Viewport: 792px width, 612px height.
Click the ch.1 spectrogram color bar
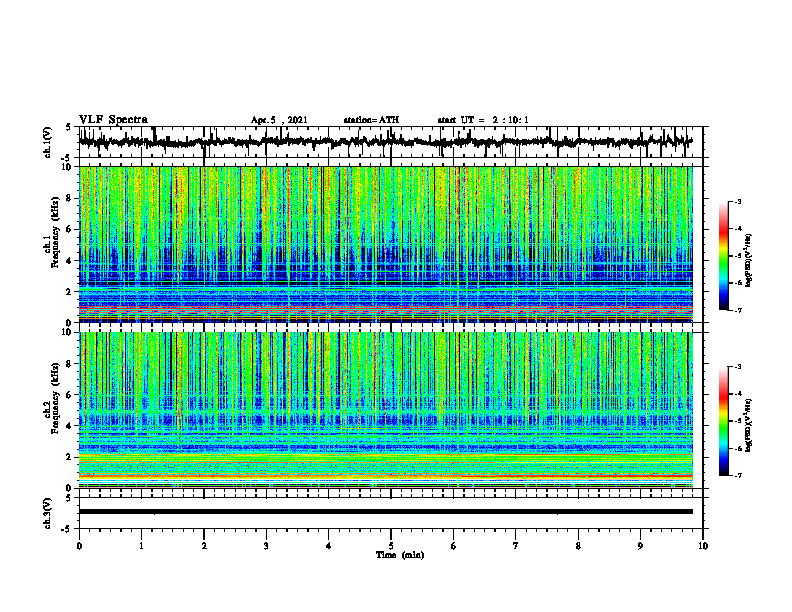723,256
